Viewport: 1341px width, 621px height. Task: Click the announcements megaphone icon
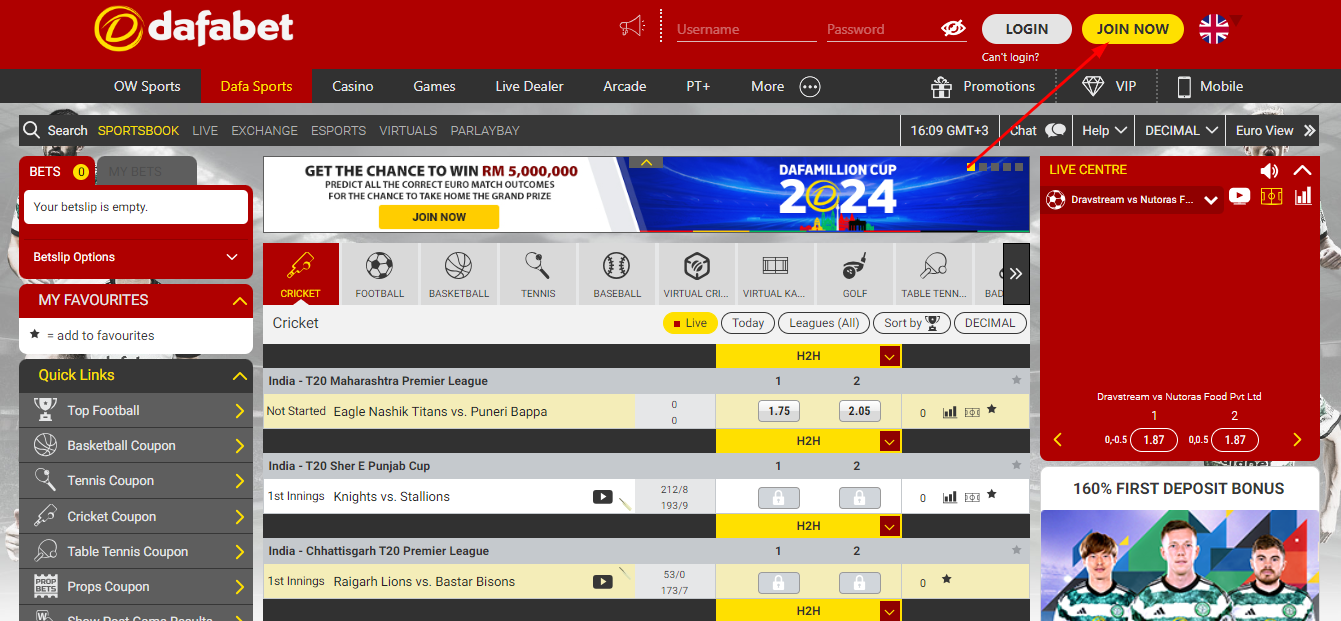pyautogui.click(x=632, y=28)
